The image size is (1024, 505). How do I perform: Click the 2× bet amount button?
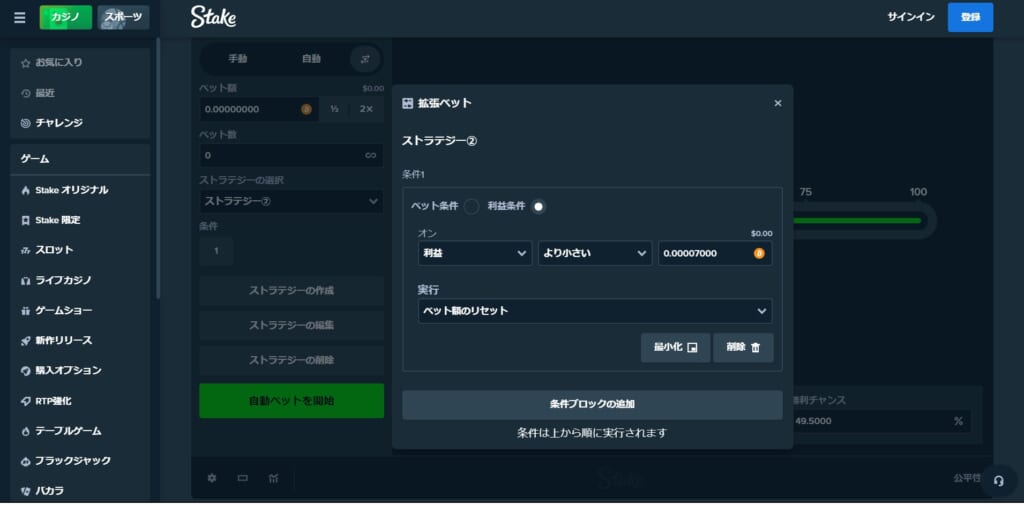tap(366, 109)
